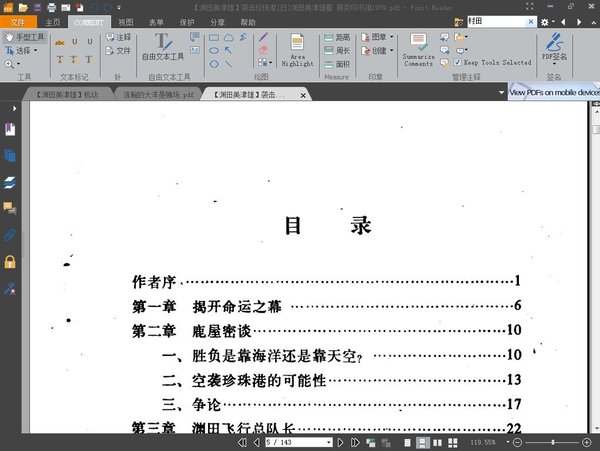Open the View PDFs on mobile devices banner
The height and width of the screenshot is (451, 600).
pyautogui.click(x=554, y=92)
